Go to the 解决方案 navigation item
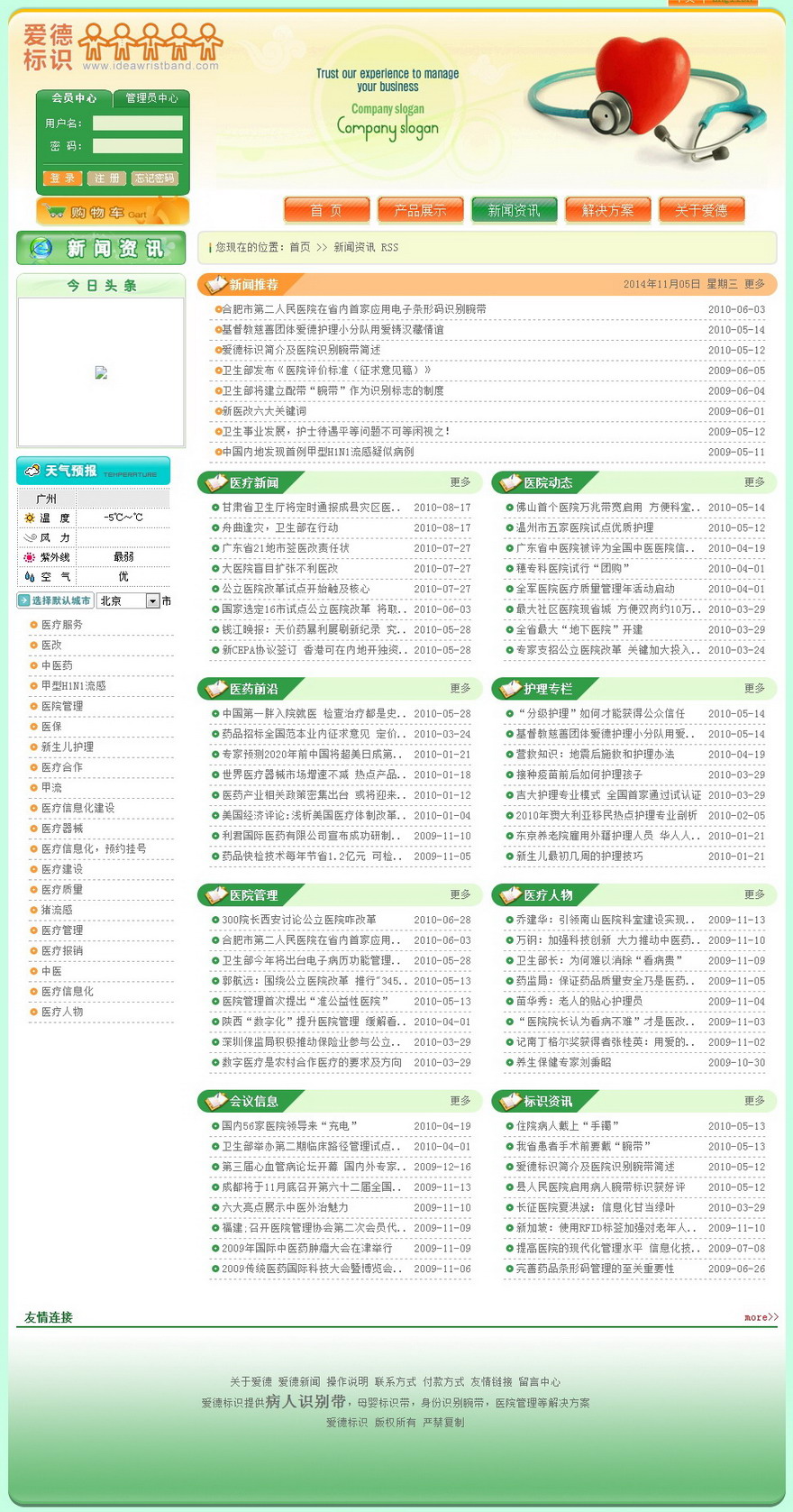793x1512 pixels. click(x=607, y=210)
